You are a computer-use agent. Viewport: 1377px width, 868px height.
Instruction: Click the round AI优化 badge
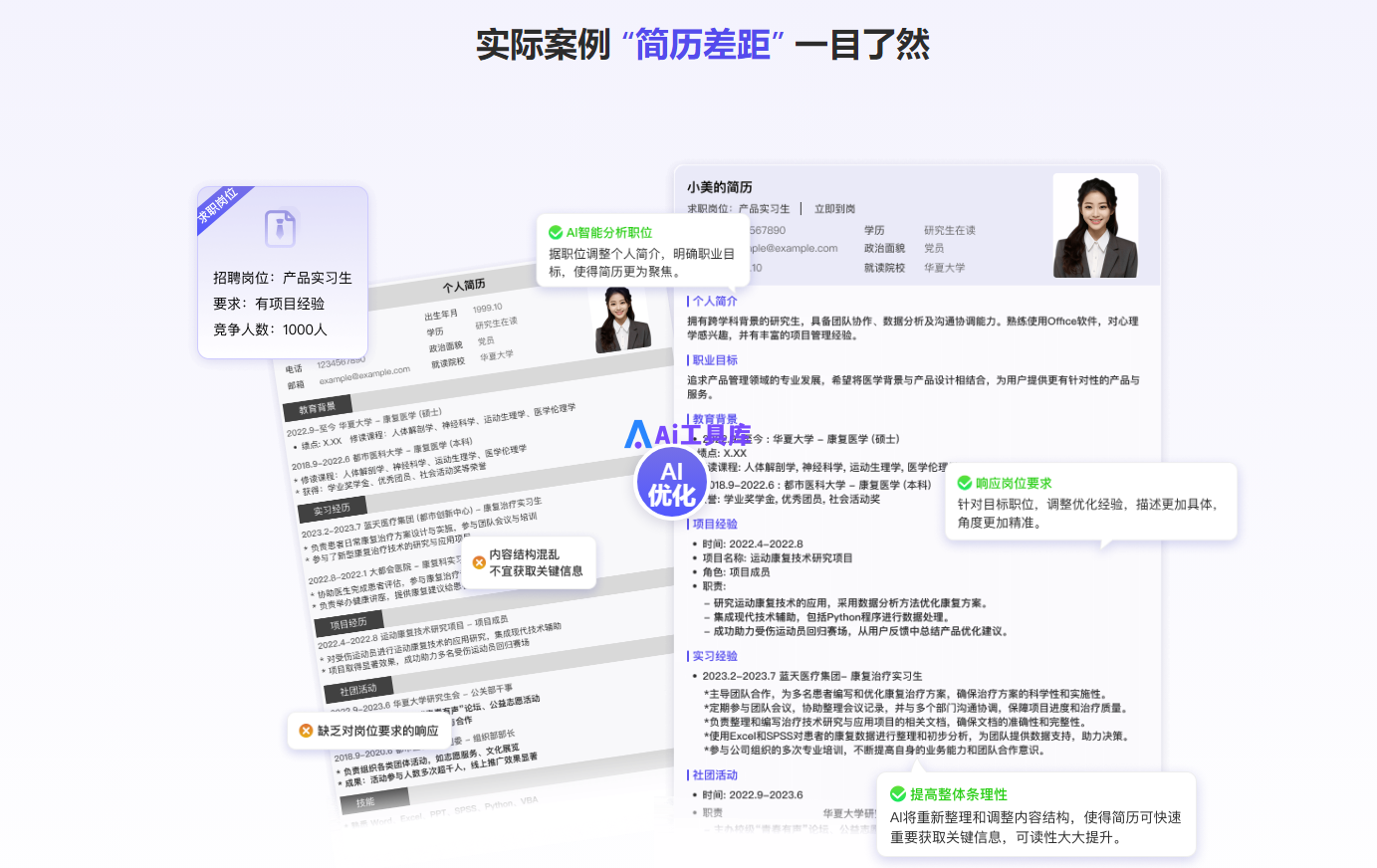tap(672, 483)
